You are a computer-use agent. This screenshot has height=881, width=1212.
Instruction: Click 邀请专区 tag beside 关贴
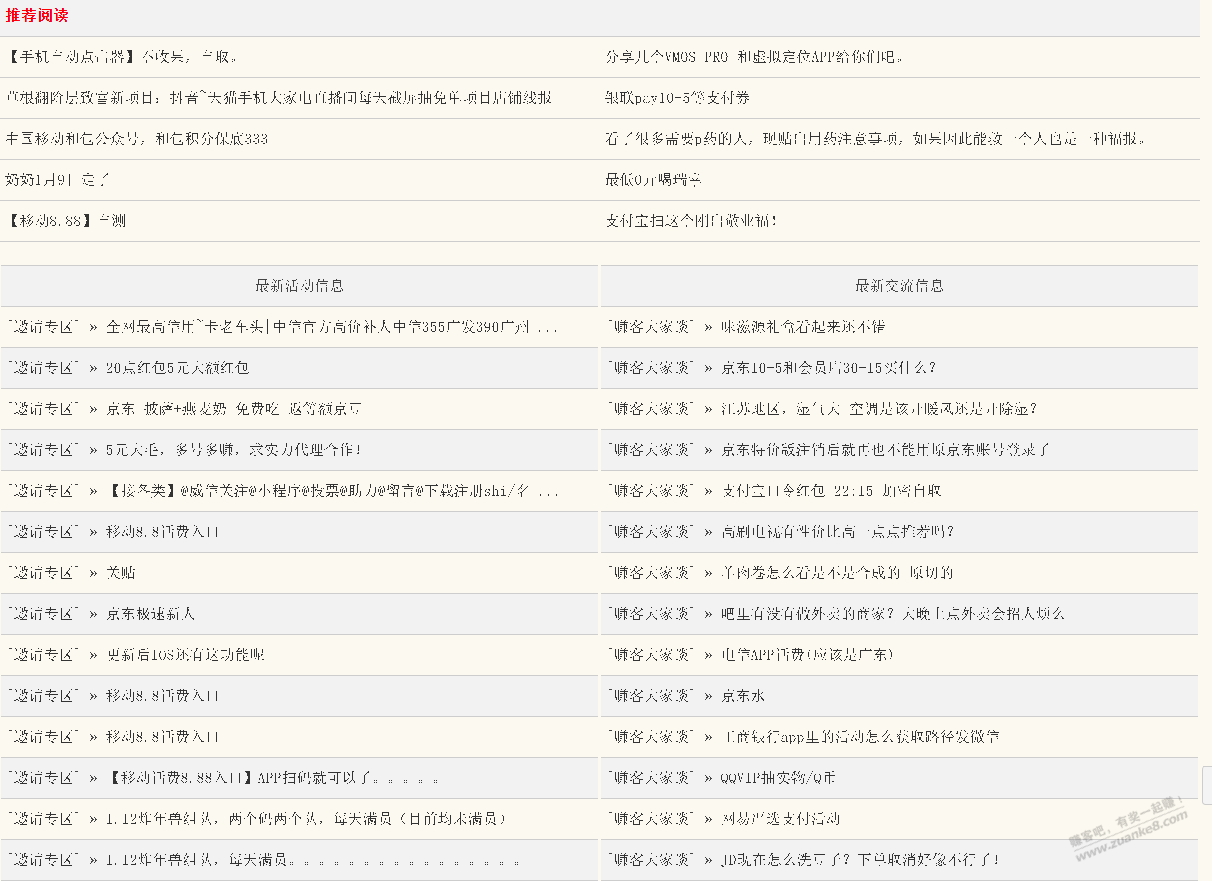42,573
